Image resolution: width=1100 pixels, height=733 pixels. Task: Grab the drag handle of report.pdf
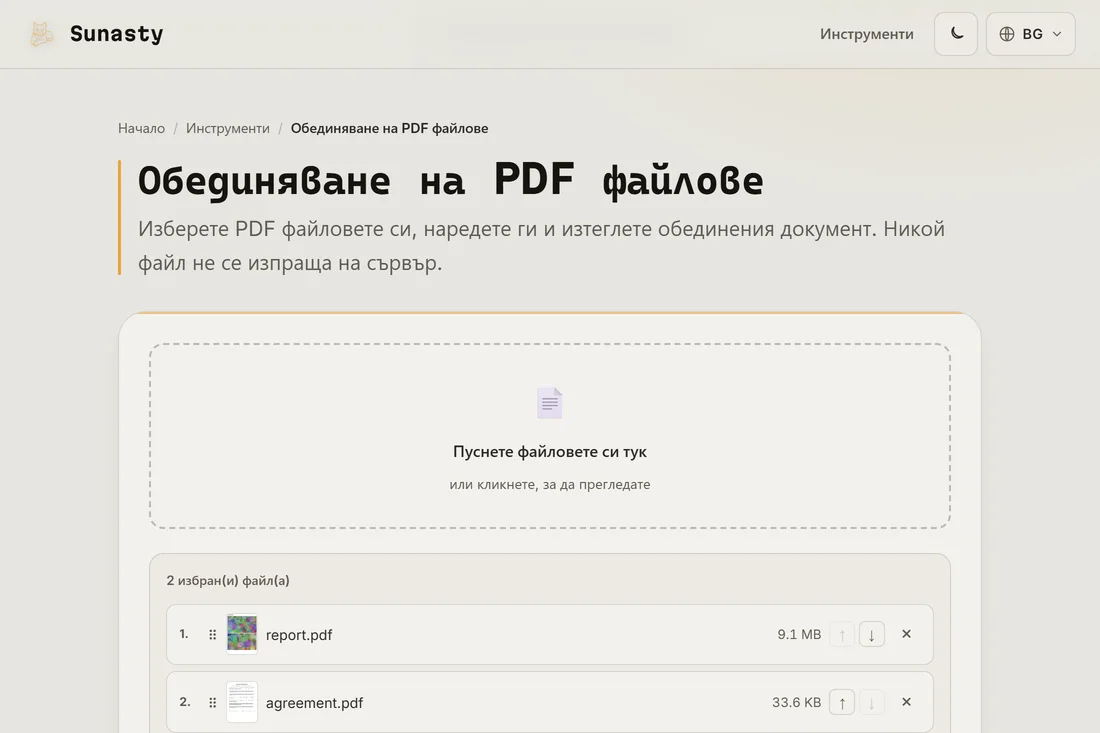[x=213, y=635]
